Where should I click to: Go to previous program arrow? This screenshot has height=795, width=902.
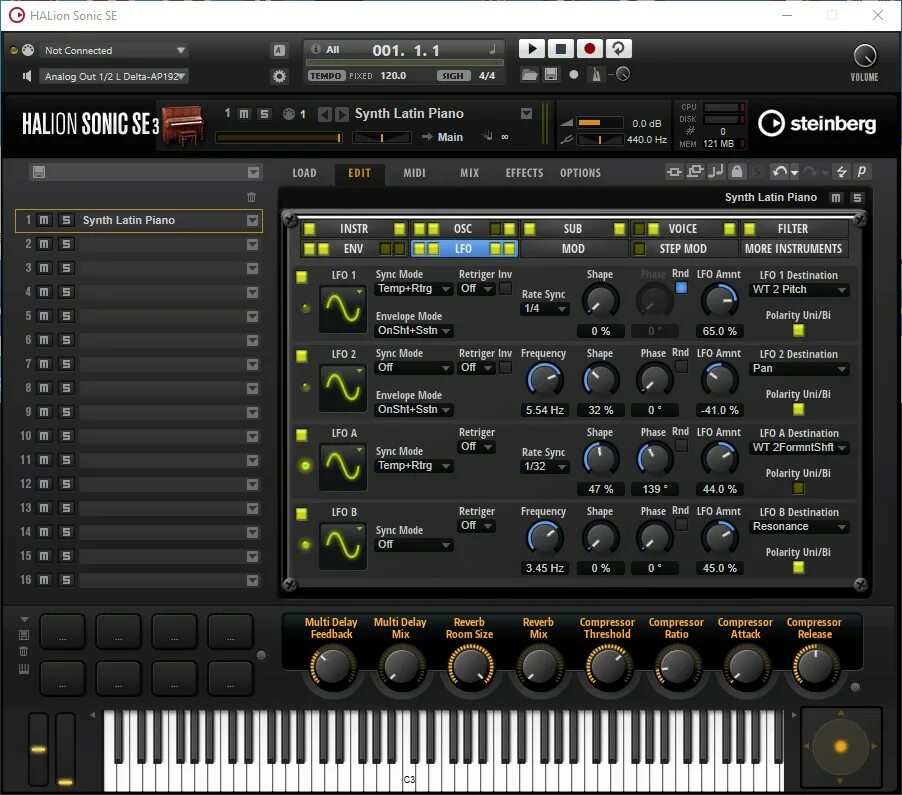tap(324, 114)
